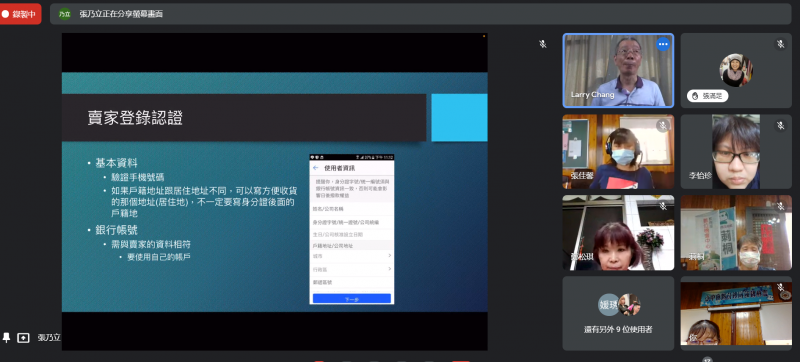This screenshot has height=362, width=800.
Task: Click the 要使用自己的帳戶 bullet
Action: 159,257
